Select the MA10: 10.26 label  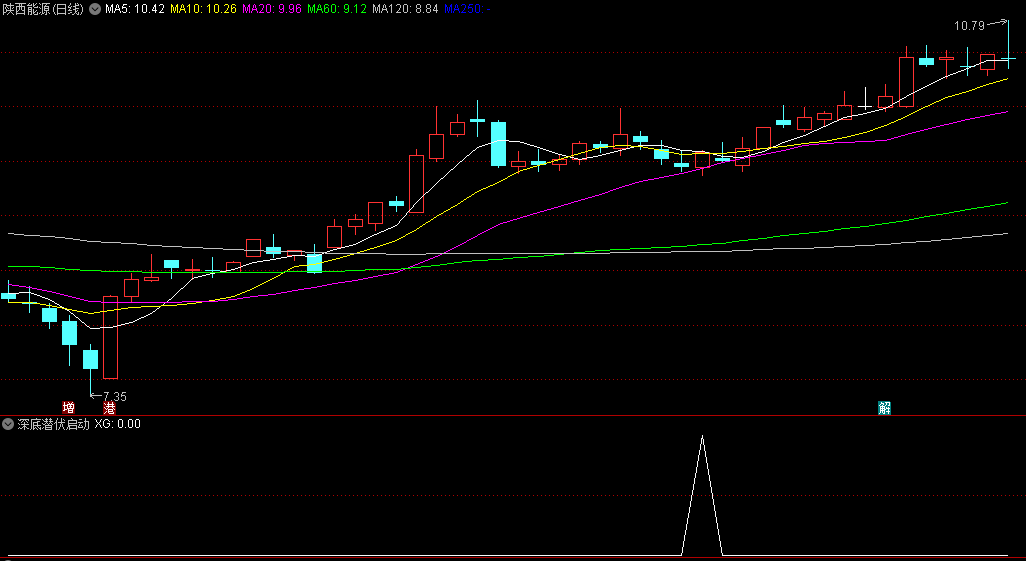(x=203, y=9)
